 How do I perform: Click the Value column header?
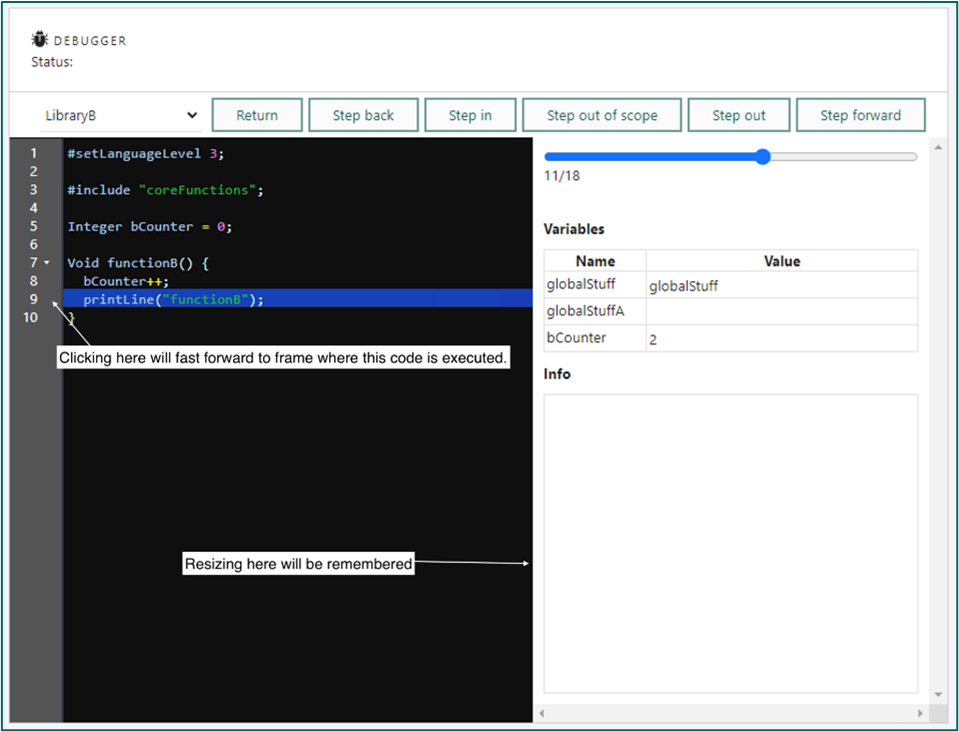[782, 261]
